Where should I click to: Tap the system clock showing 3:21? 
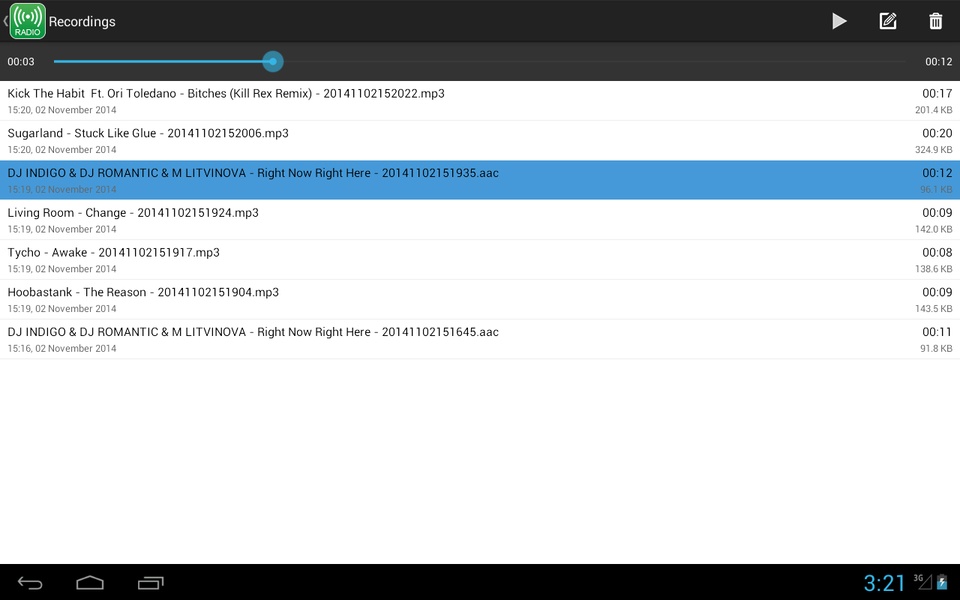tap(884, 583)
